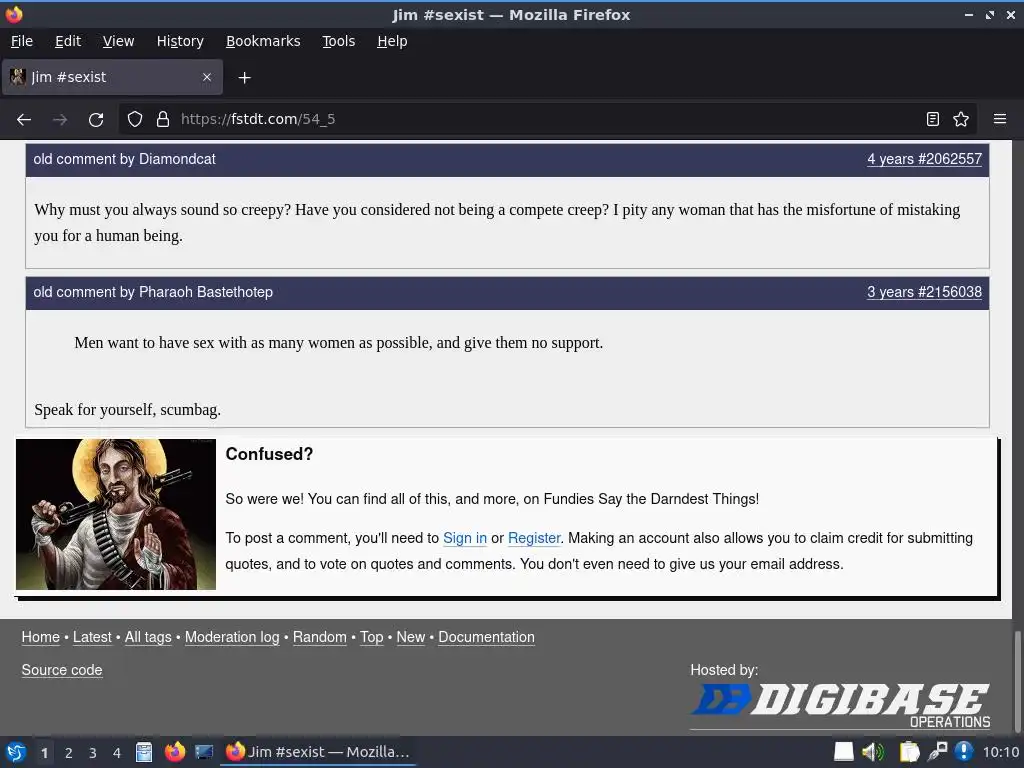Click the Digibase Operations host logo

(x=840, y=705)
